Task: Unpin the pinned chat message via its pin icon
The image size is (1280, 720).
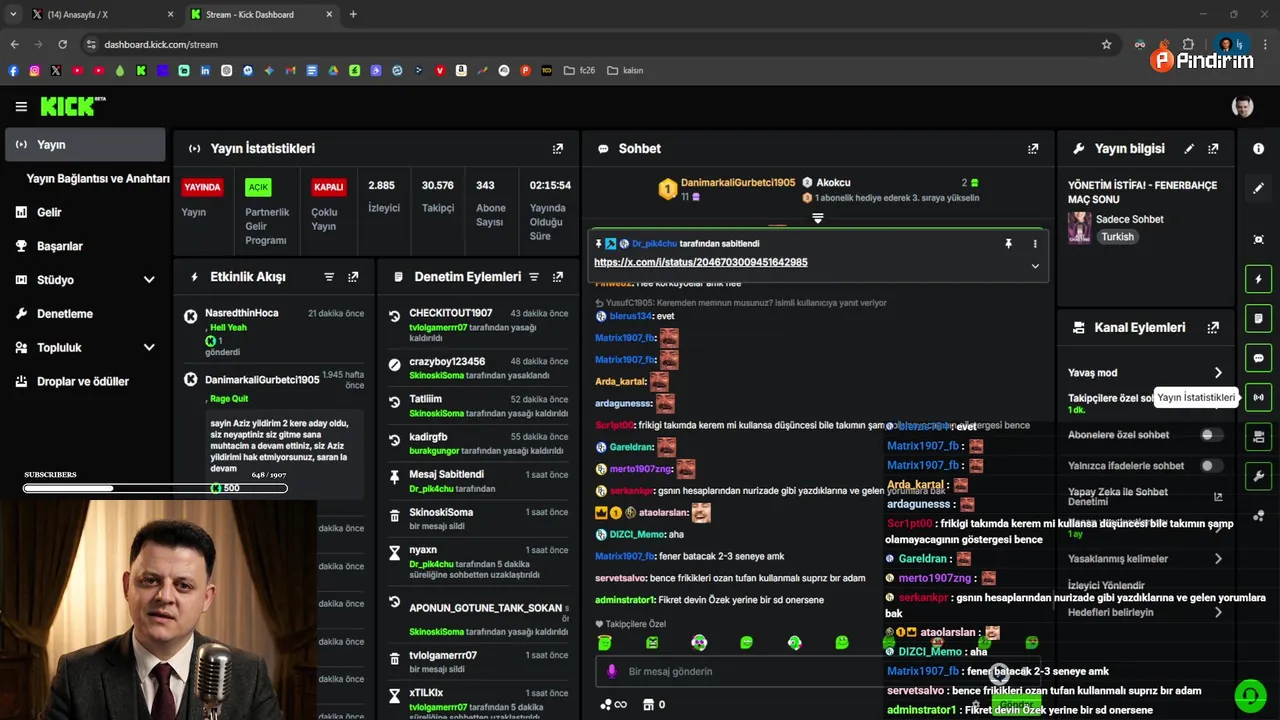Action: (1008, 243)
